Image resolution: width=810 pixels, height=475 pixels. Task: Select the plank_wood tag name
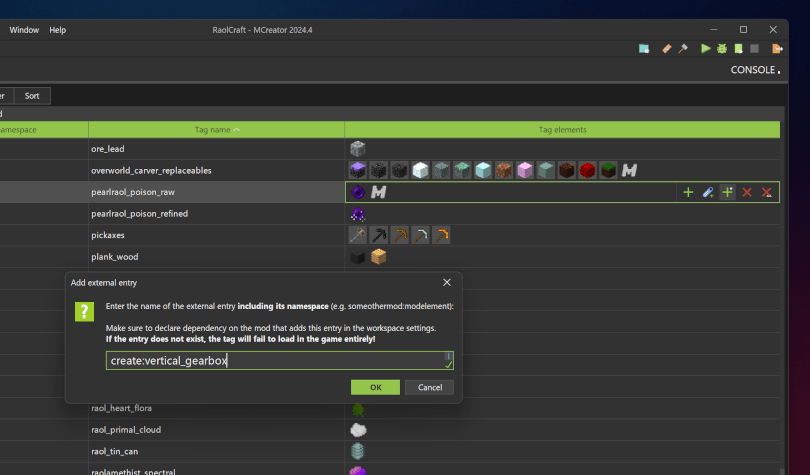(115, 257)
